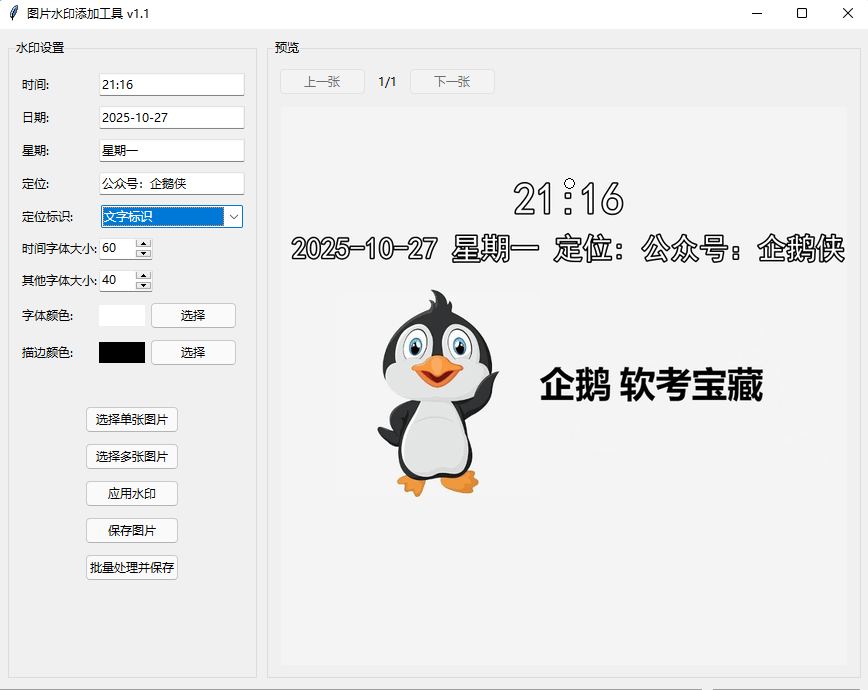
Task: Apply the watermark with 应用水印
Action: [131, 493]
